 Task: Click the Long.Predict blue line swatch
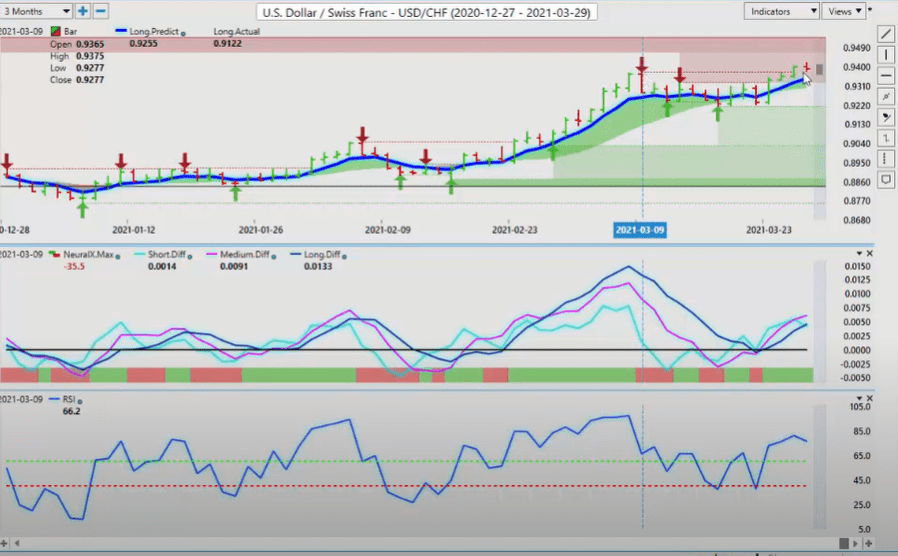tap(121, 31)
